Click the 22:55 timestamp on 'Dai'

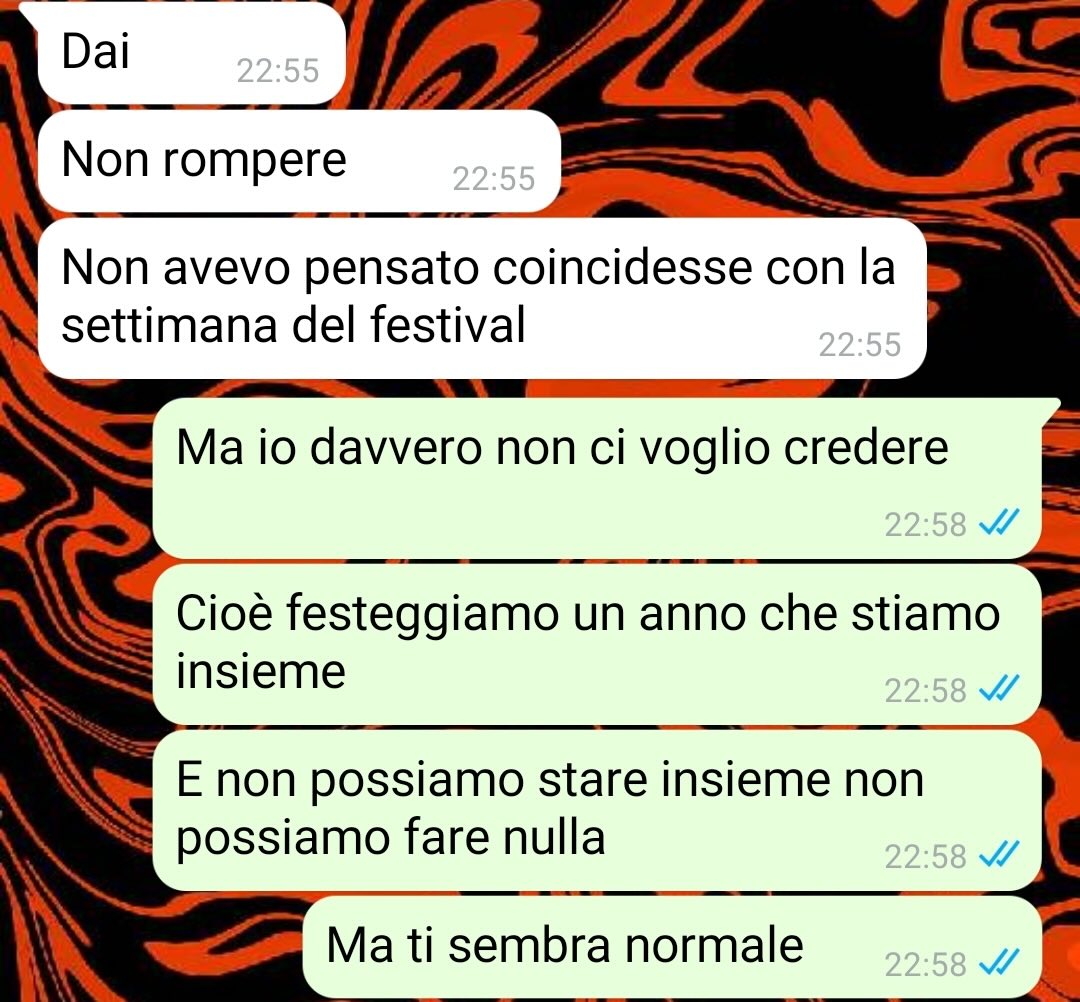pos(278,71)
